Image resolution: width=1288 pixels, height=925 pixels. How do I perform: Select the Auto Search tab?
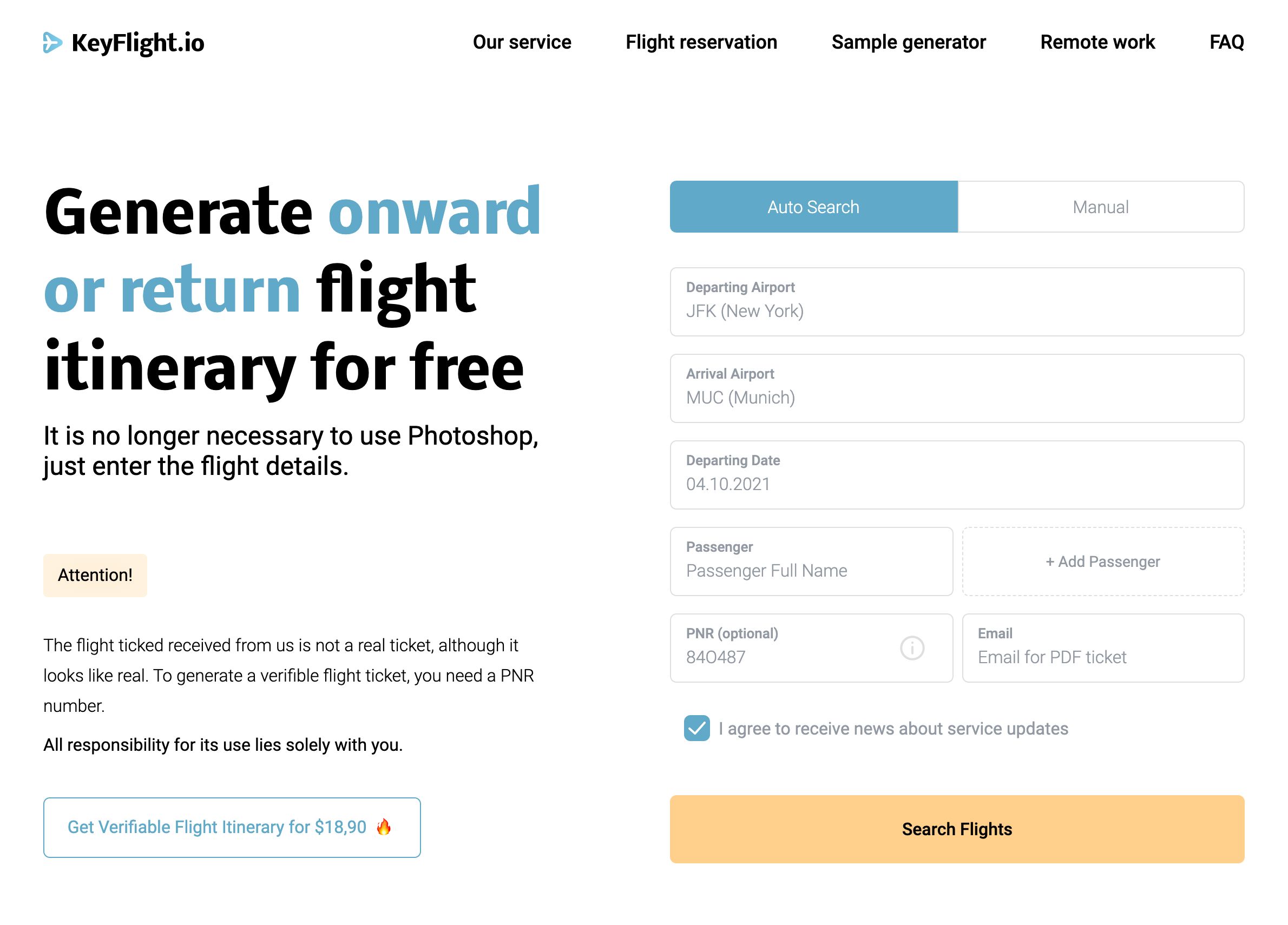[x=813, y=207]
